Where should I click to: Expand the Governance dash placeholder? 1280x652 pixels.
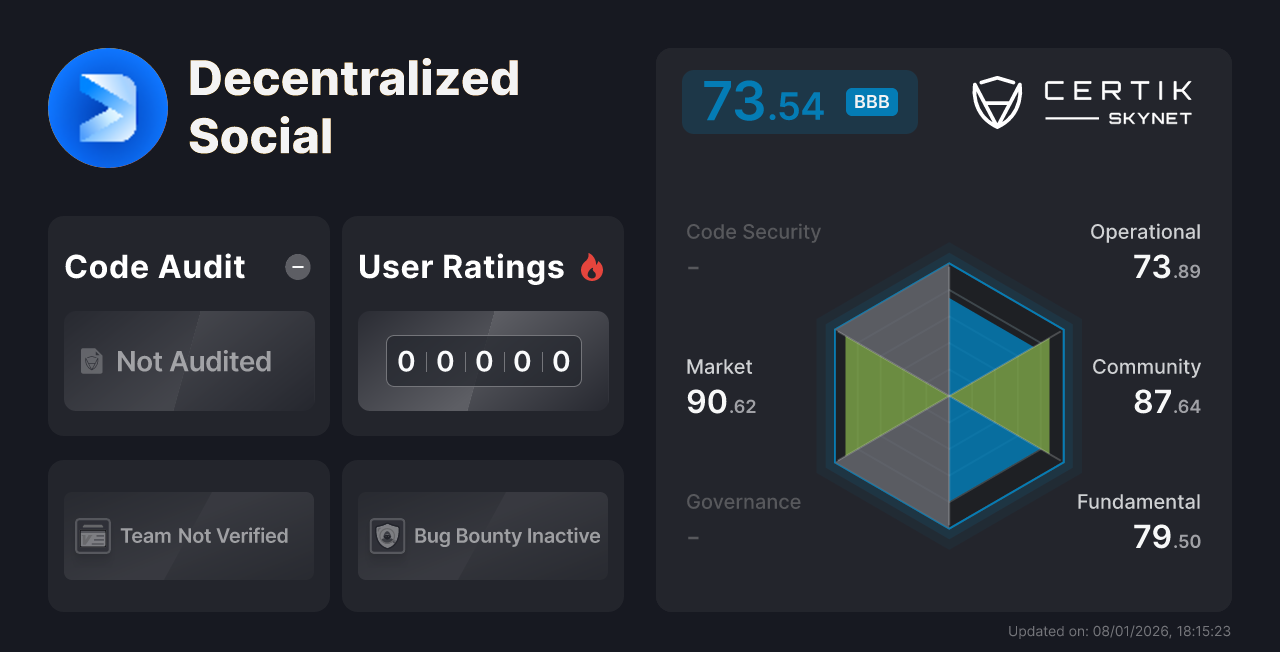(x=693, y=537)
